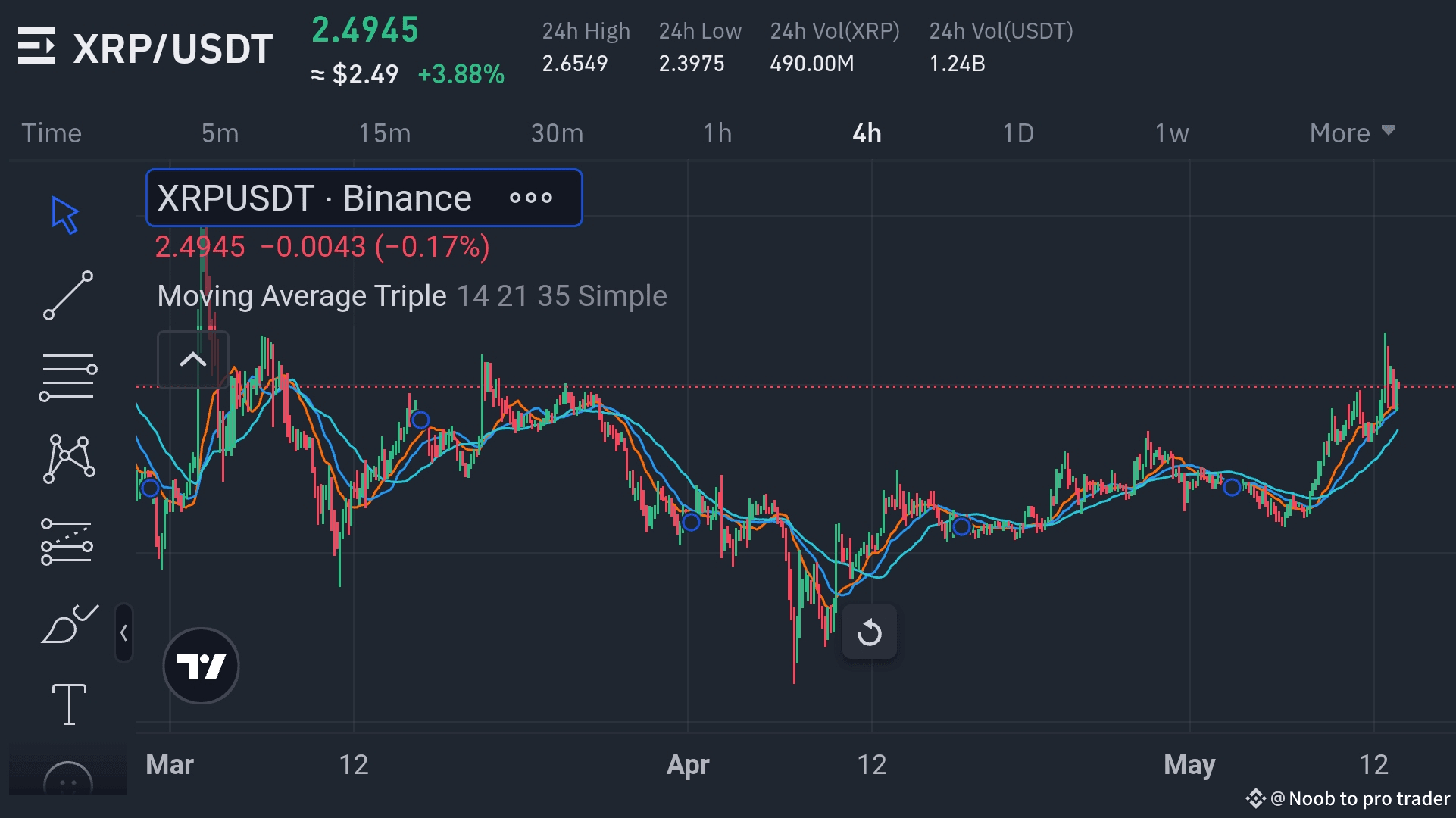Select the 1h chart interval
The image size is (1456, 818).
tap(717, 133)
